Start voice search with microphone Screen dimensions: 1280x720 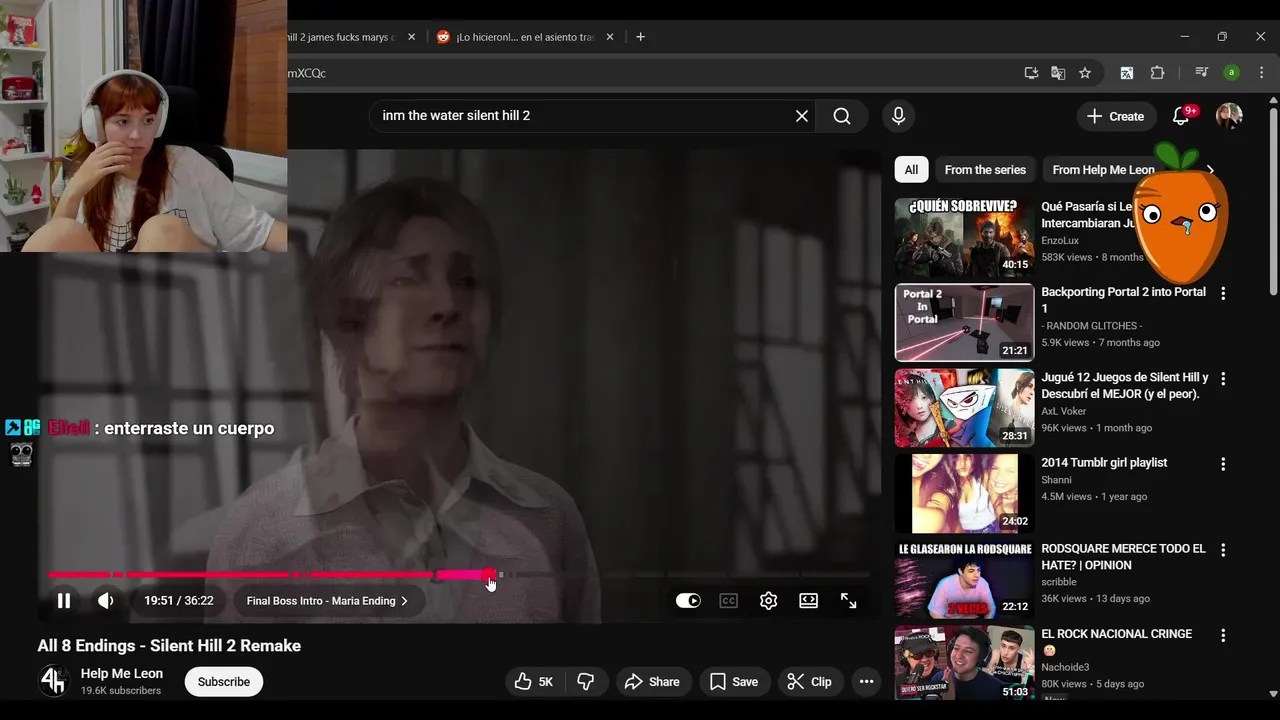pos(898,116)
